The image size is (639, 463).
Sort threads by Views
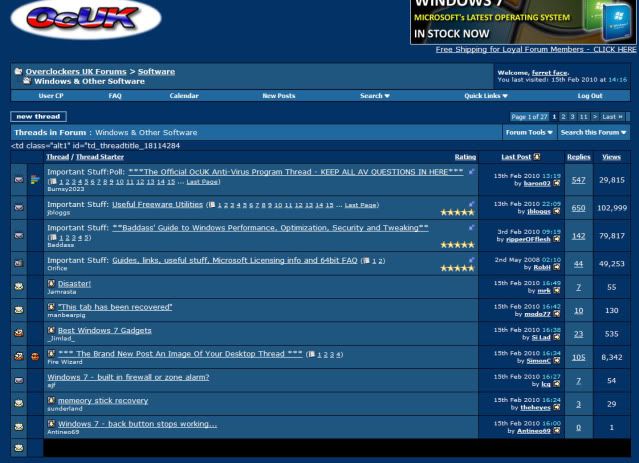611,157
